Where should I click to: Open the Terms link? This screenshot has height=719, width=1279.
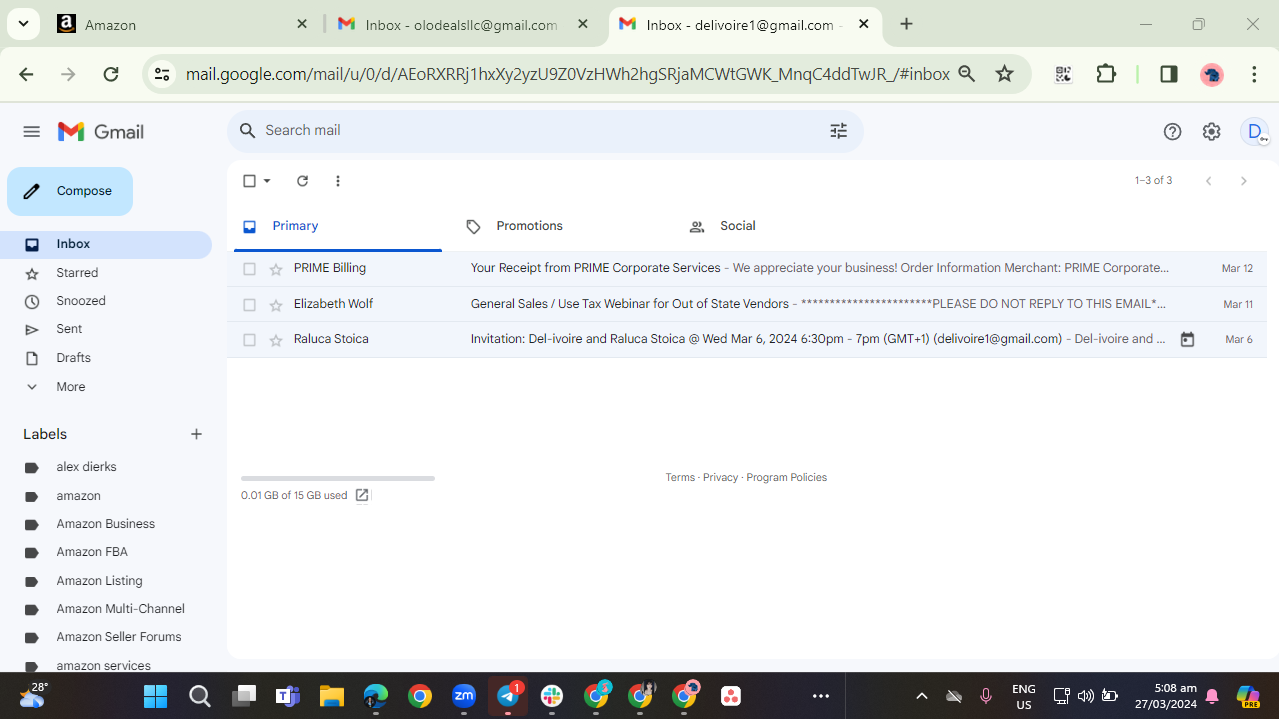pos(680,478)
